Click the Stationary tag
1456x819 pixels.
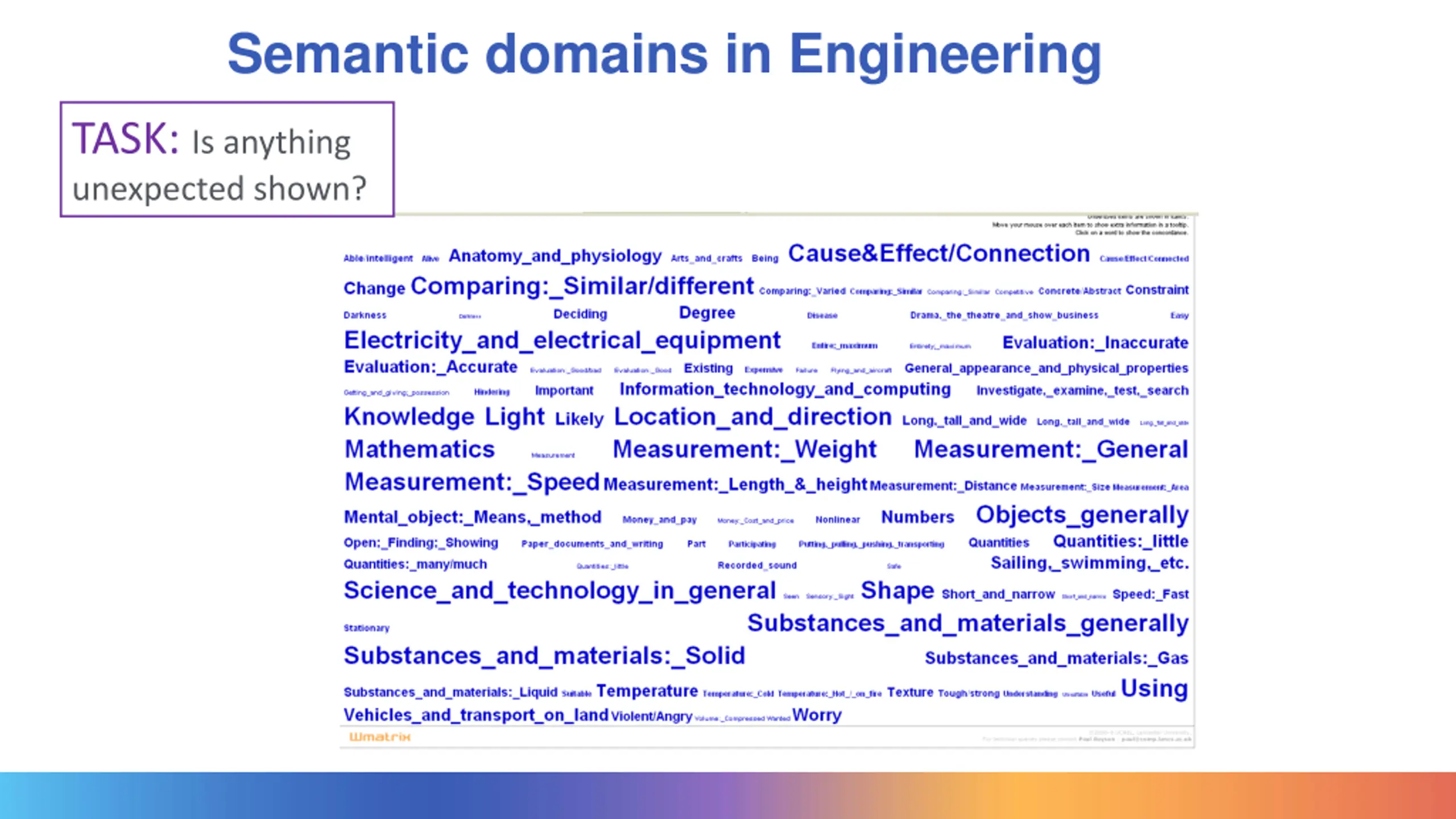click(366, 628)
